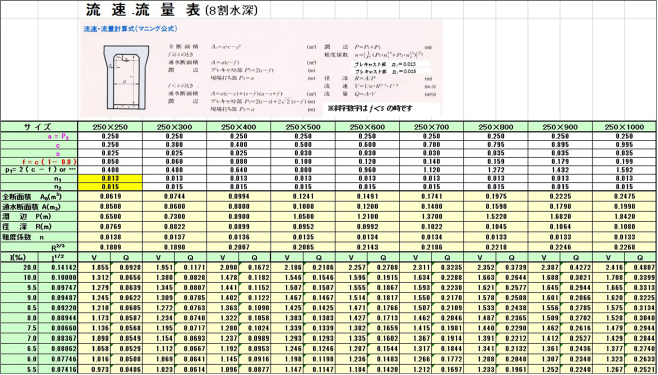Click the 20.0 slope value in I(‰) column

click(19, 267)
